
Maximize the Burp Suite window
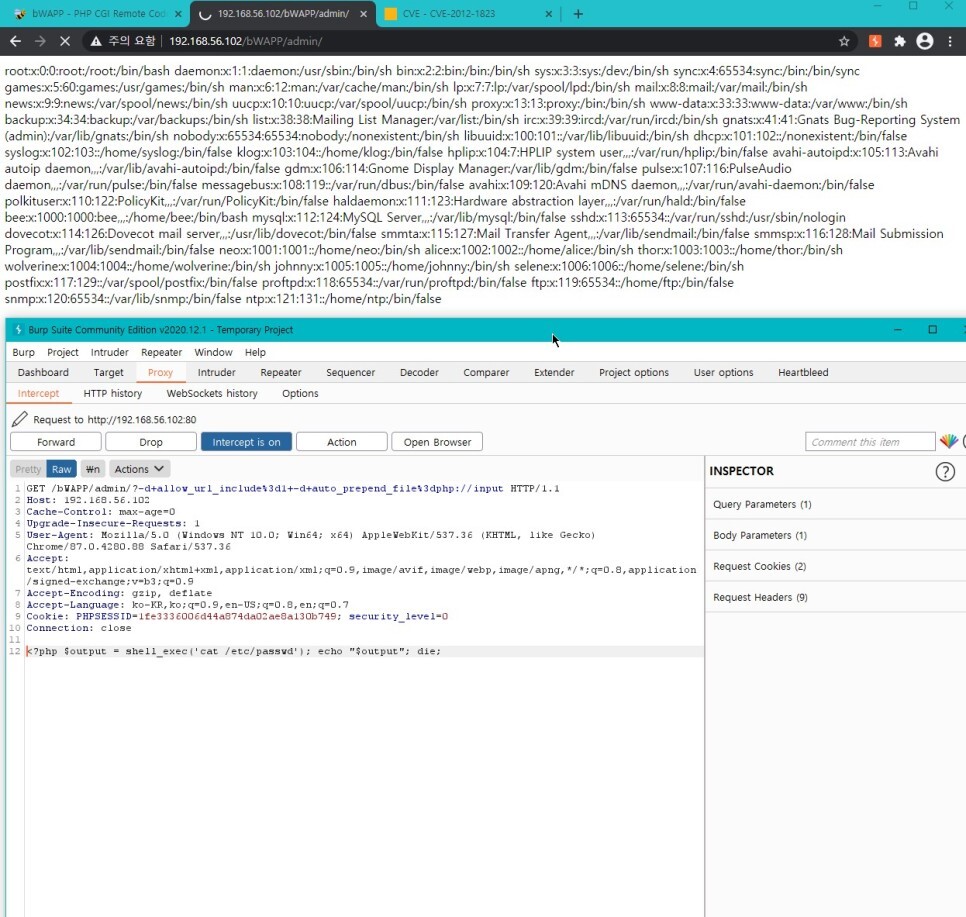pyautogui.click(x=932, y=330)
